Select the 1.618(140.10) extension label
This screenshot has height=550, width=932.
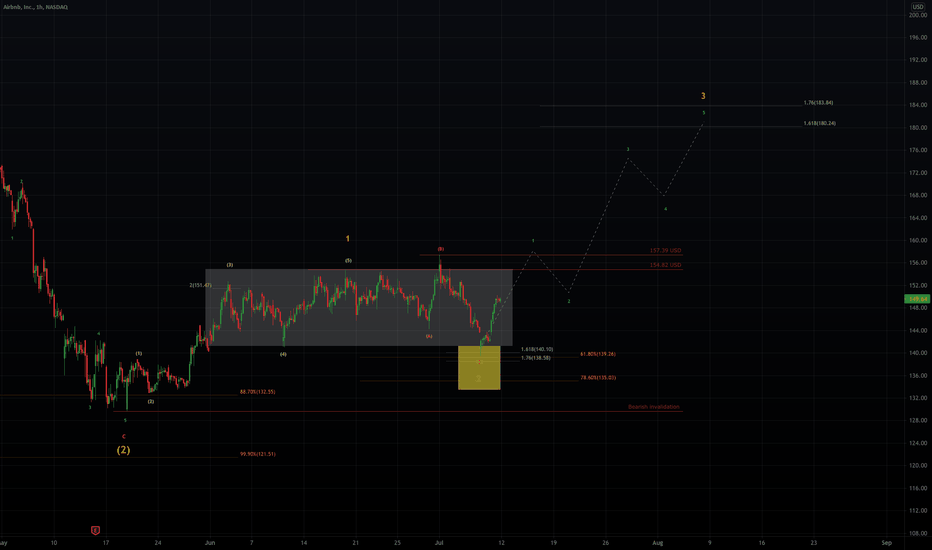(537, 350)
